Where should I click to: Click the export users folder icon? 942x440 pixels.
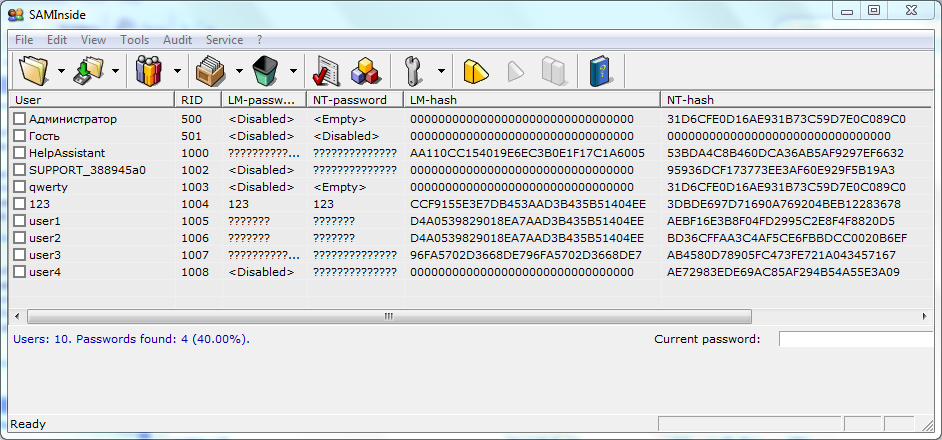click(x=88, y=70)
